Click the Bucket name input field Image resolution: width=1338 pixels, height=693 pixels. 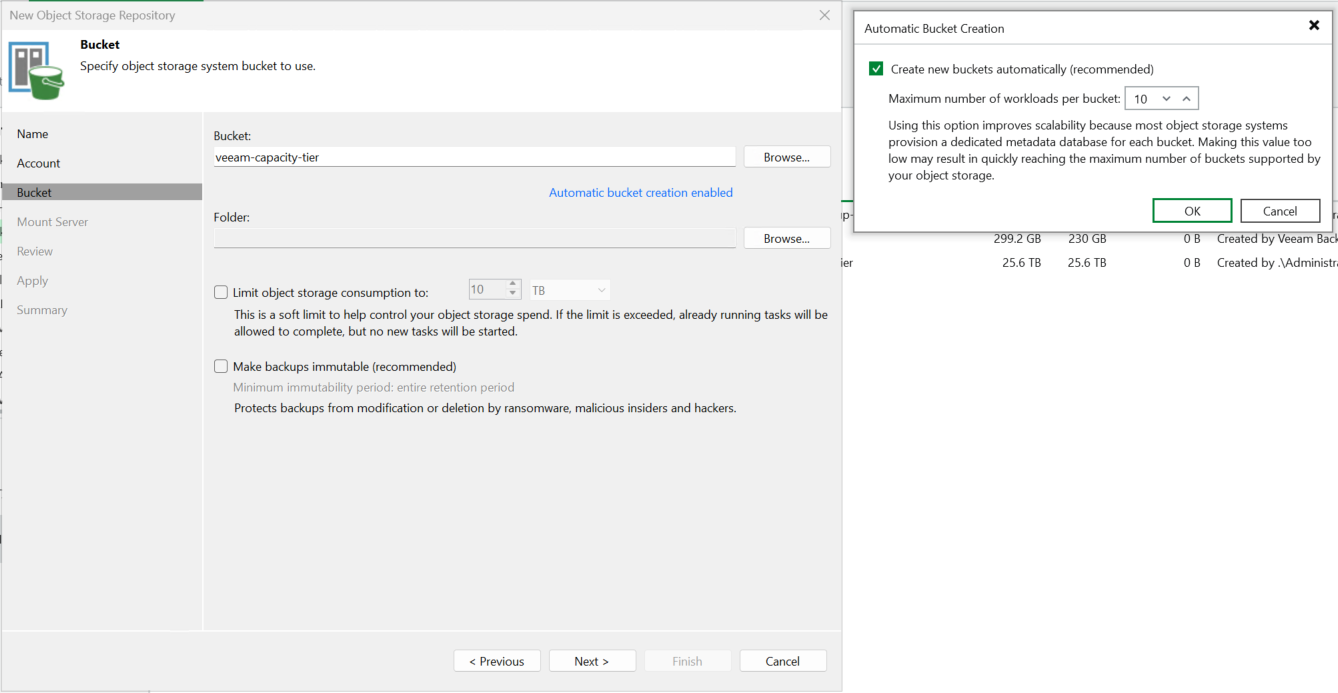click(475, 157)
